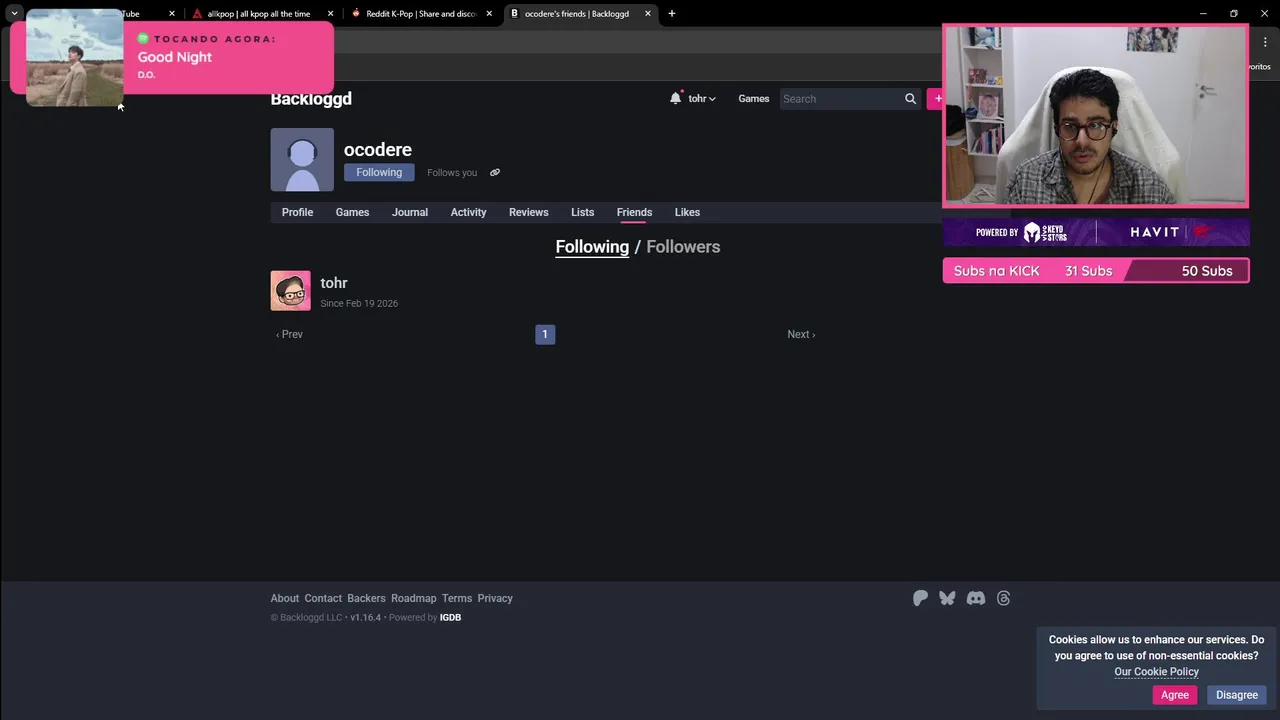Agree to non-essential cookies
1280x720 pixels.
tap(1175, 695)
